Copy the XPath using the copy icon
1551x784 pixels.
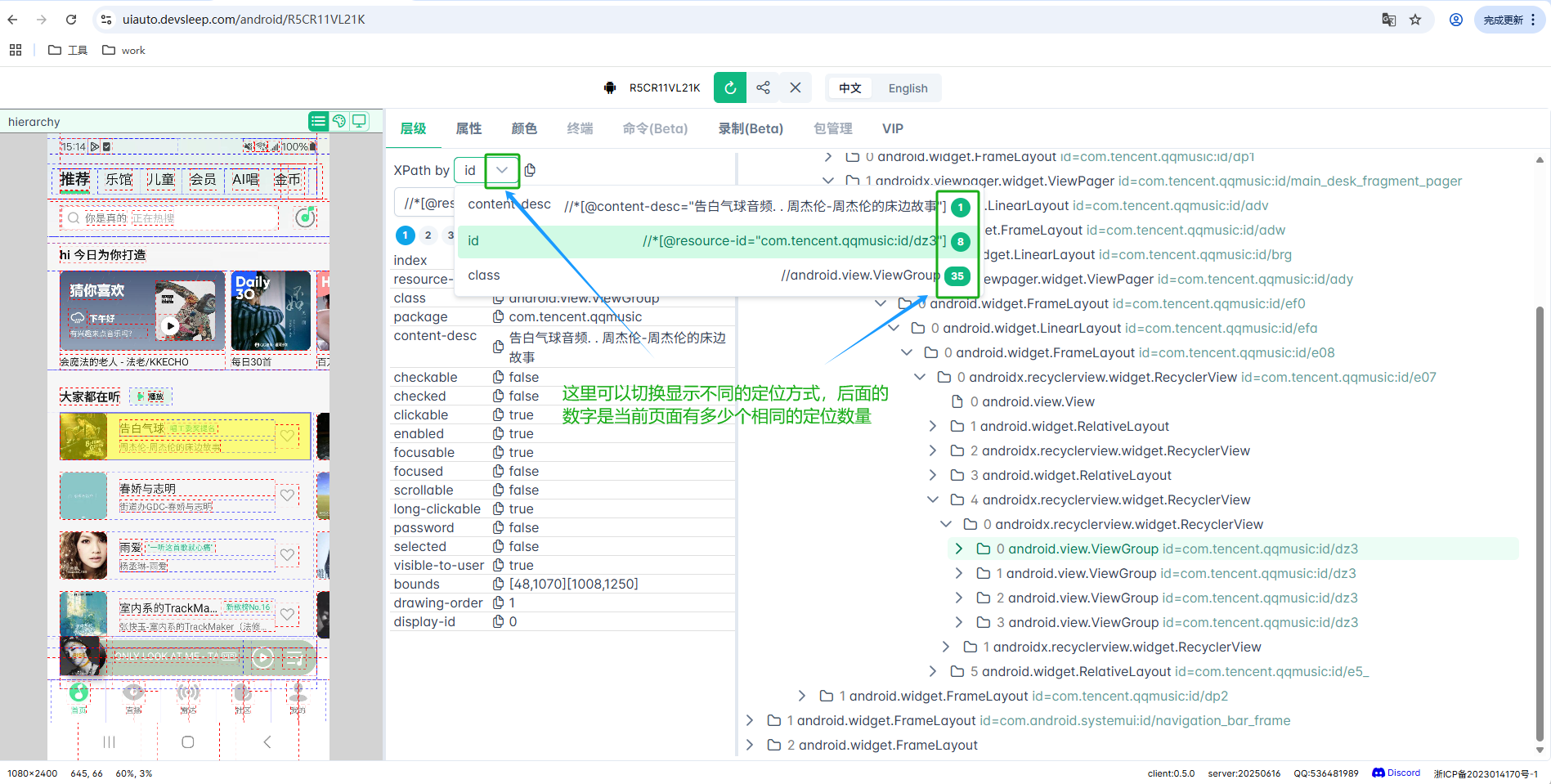point(530,170)
